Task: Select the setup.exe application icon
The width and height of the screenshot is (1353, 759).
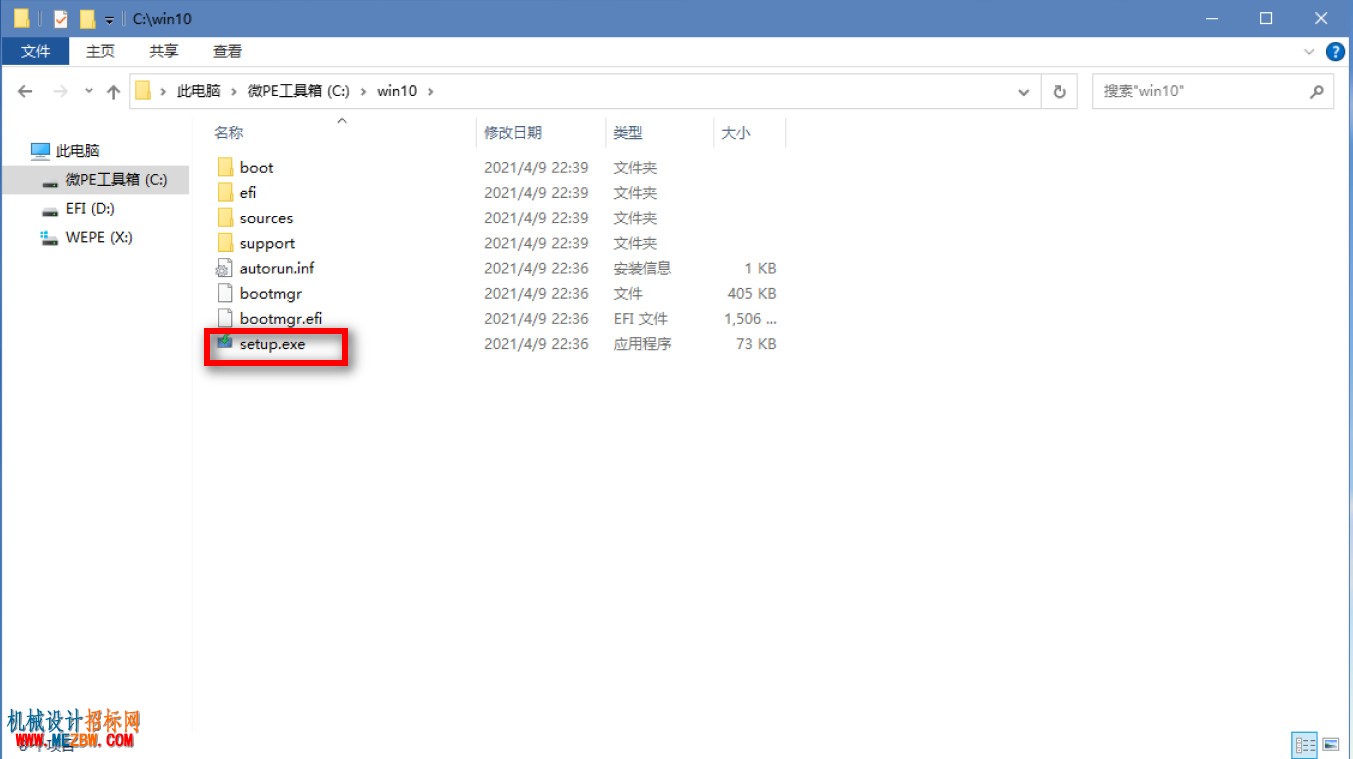Action: tap(224, 343)
